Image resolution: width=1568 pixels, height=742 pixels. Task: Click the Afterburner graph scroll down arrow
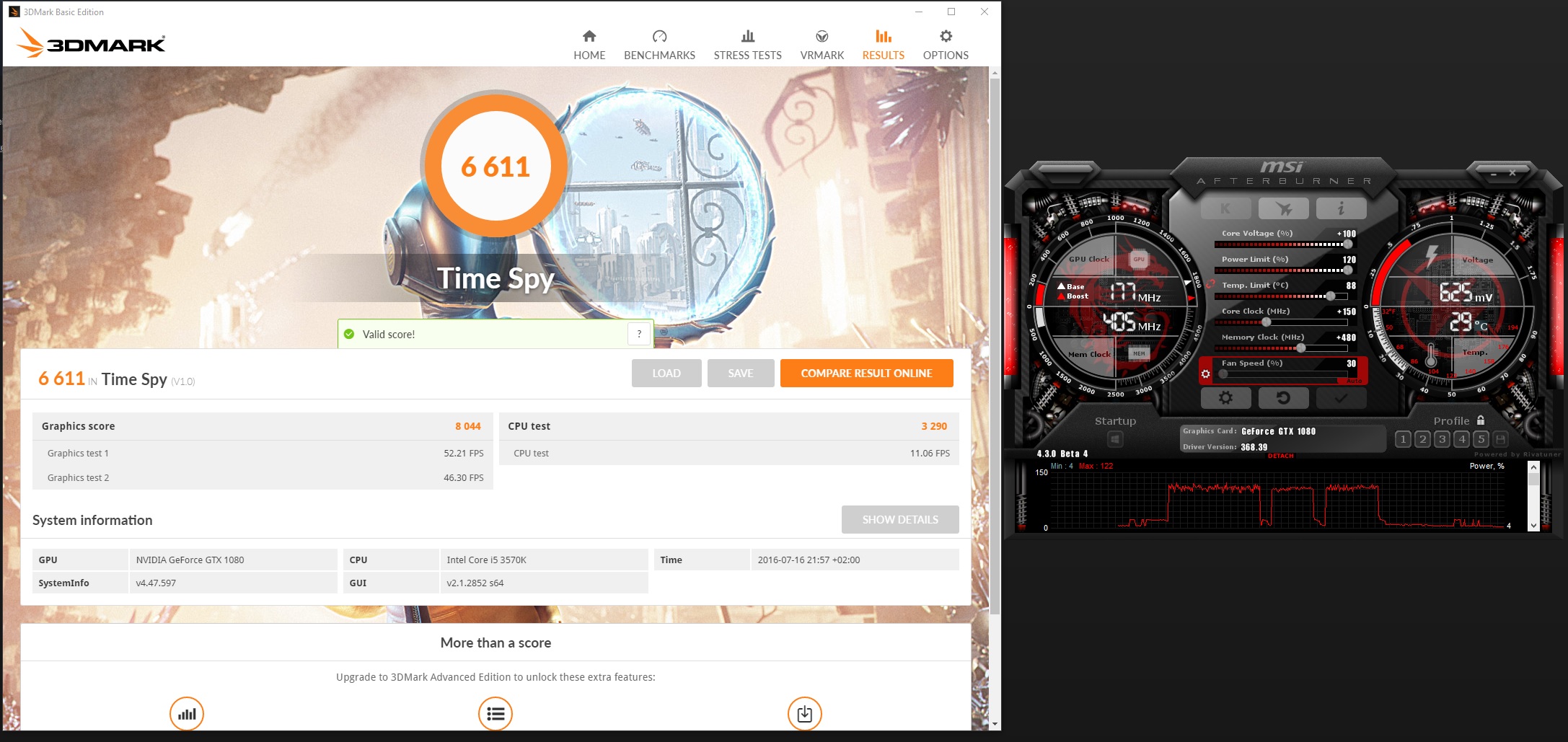click(x=1533, y=526)
